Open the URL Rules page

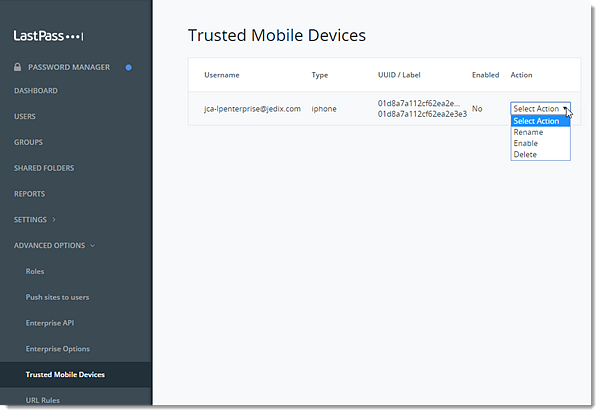coord(42,400)
